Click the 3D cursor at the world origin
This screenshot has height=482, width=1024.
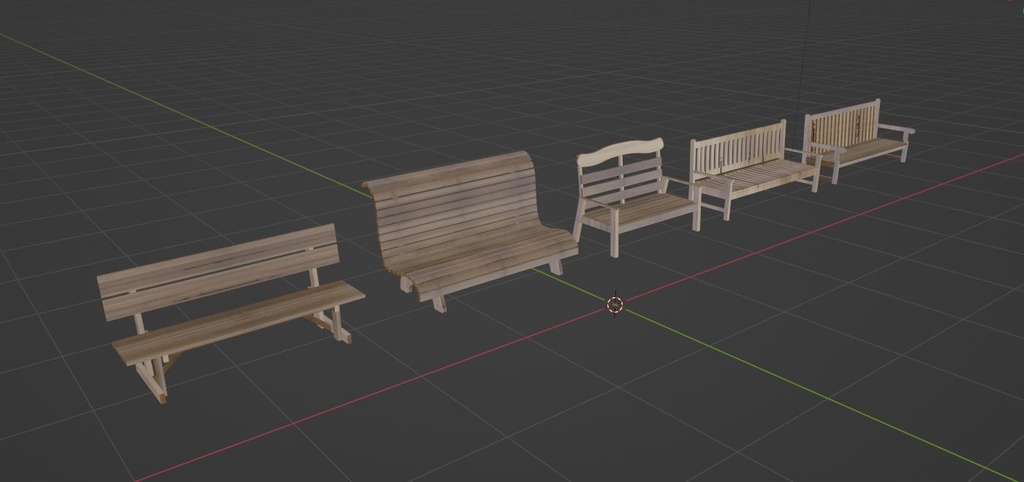[x=615, y=304]
